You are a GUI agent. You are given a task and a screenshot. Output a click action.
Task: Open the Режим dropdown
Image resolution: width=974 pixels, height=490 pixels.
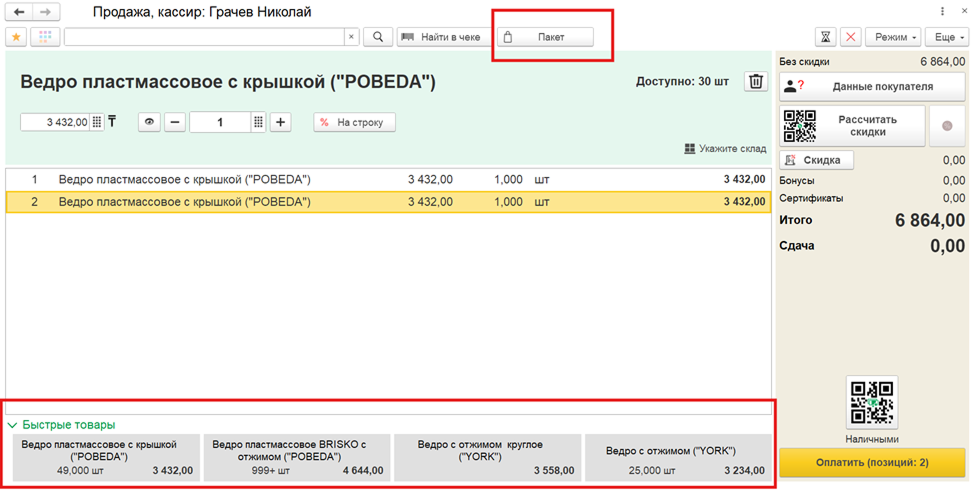[893, 37]
